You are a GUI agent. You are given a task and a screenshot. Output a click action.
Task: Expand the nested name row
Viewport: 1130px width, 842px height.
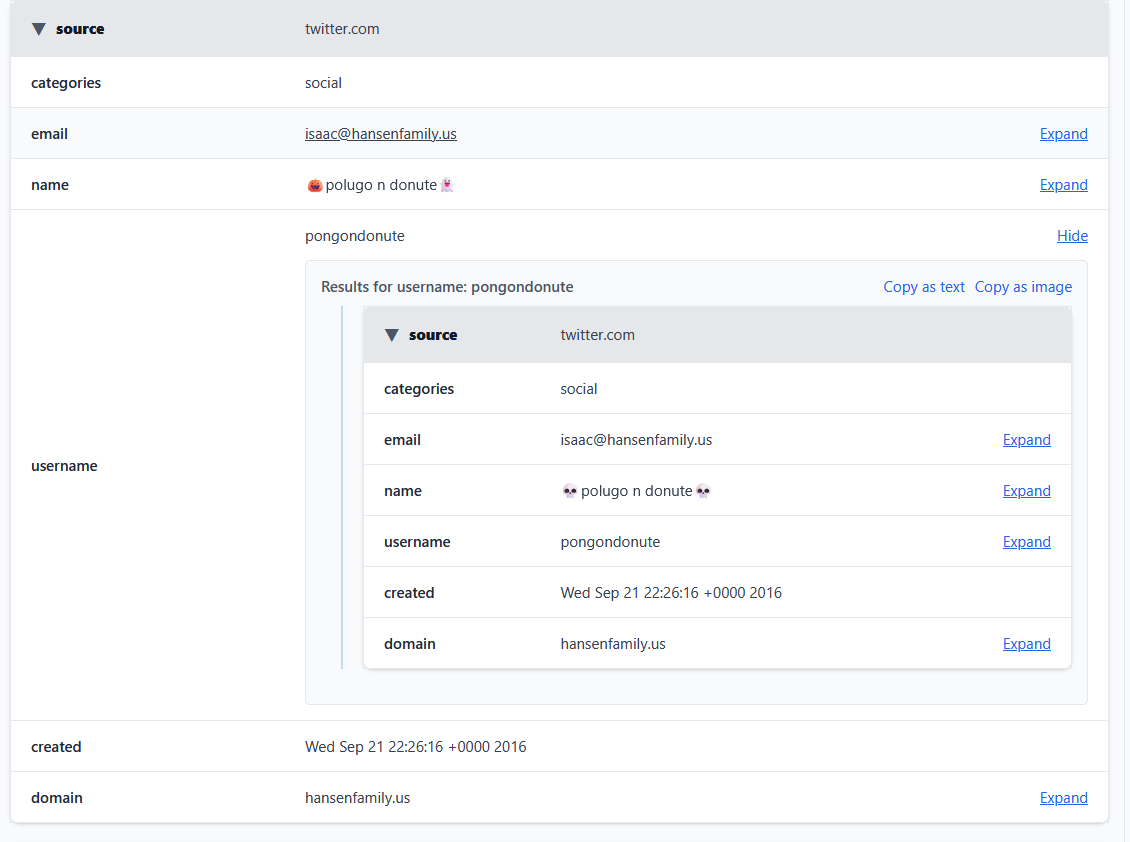point(1026,491)
